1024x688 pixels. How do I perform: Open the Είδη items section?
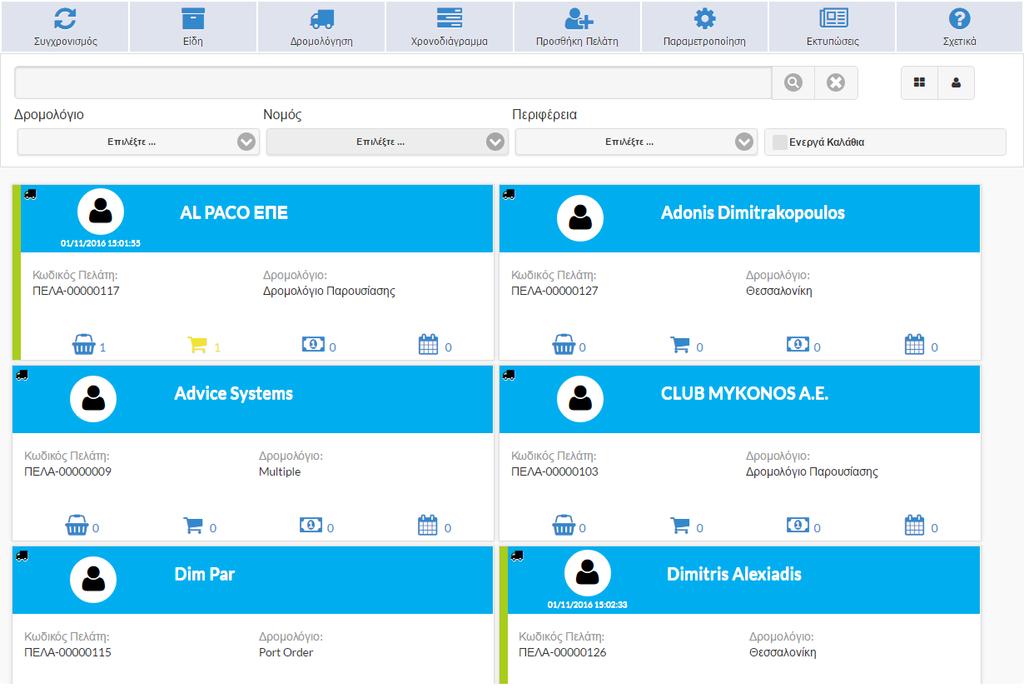click(193, 26)
